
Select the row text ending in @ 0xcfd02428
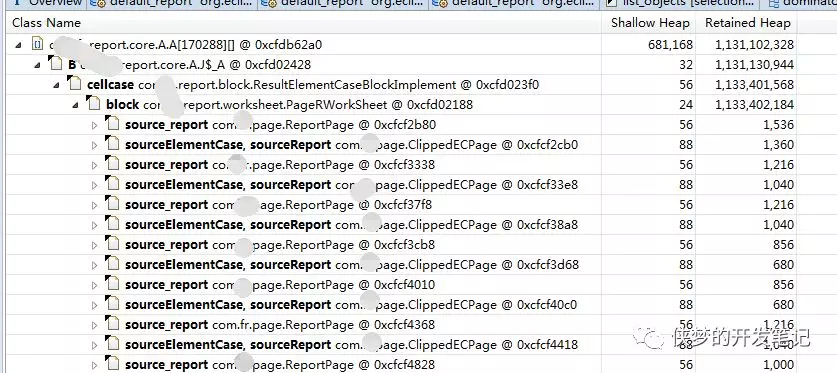click(189, 65)
